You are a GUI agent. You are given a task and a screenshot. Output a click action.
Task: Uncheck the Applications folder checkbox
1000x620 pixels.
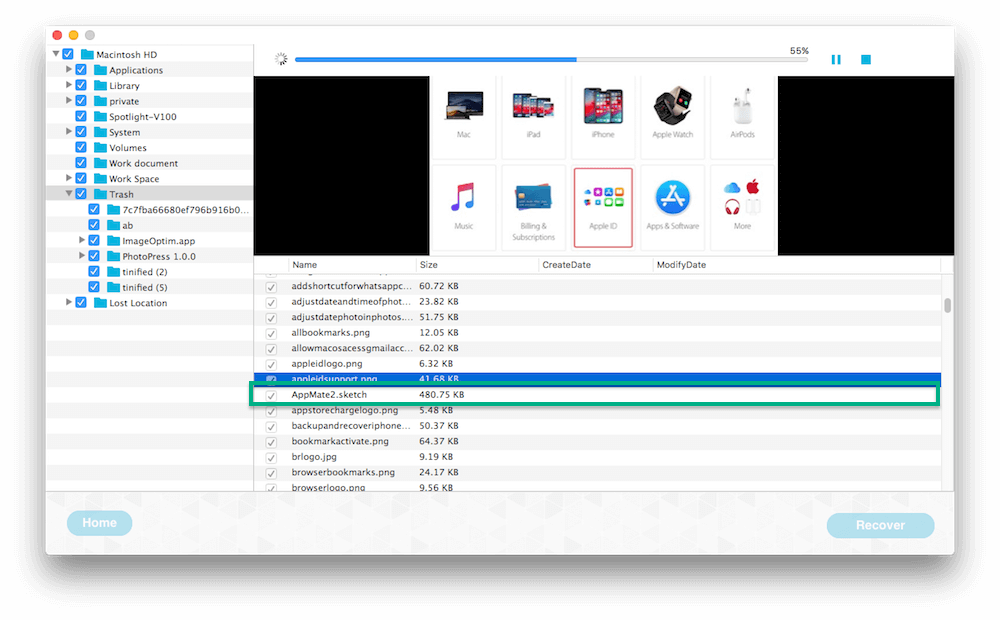click(x=81, y=70)
